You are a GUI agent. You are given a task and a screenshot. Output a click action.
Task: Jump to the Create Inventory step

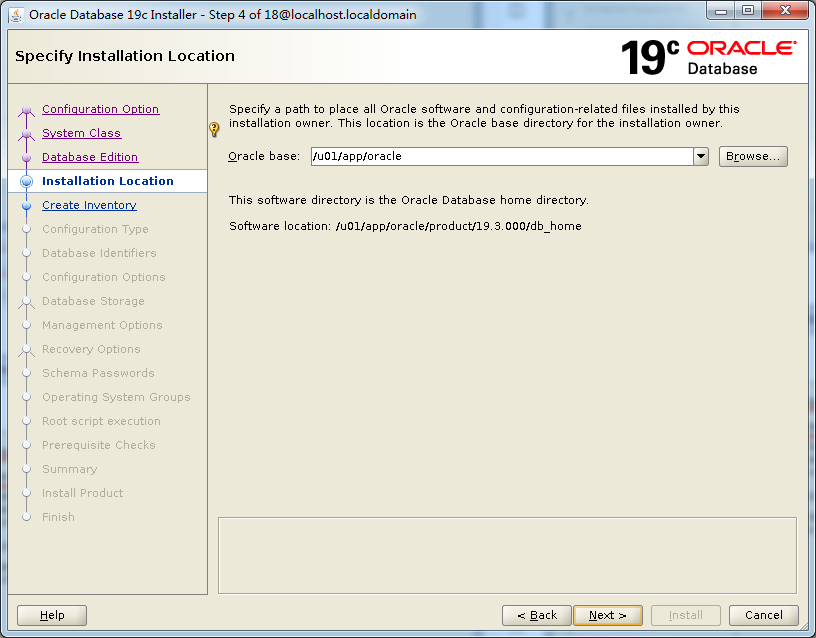[x=89, y=205]
